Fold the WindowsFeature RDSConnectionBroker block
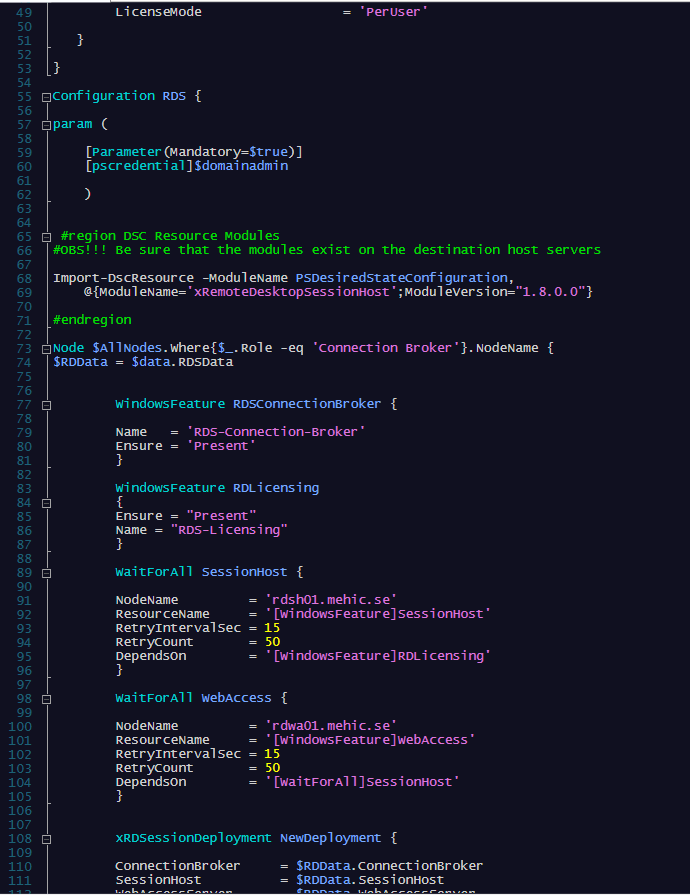 (46, 404)
